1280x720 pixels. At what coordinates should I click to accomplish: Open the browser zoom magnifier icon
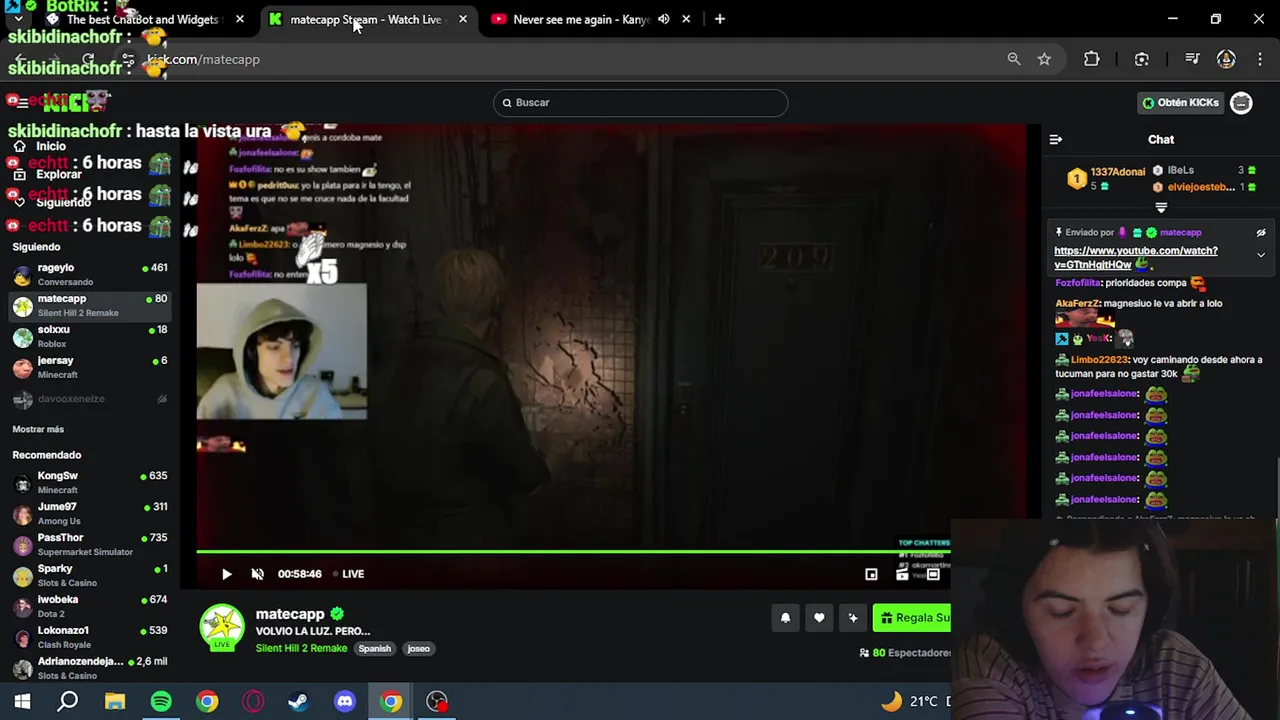[x=1014, y=59]
